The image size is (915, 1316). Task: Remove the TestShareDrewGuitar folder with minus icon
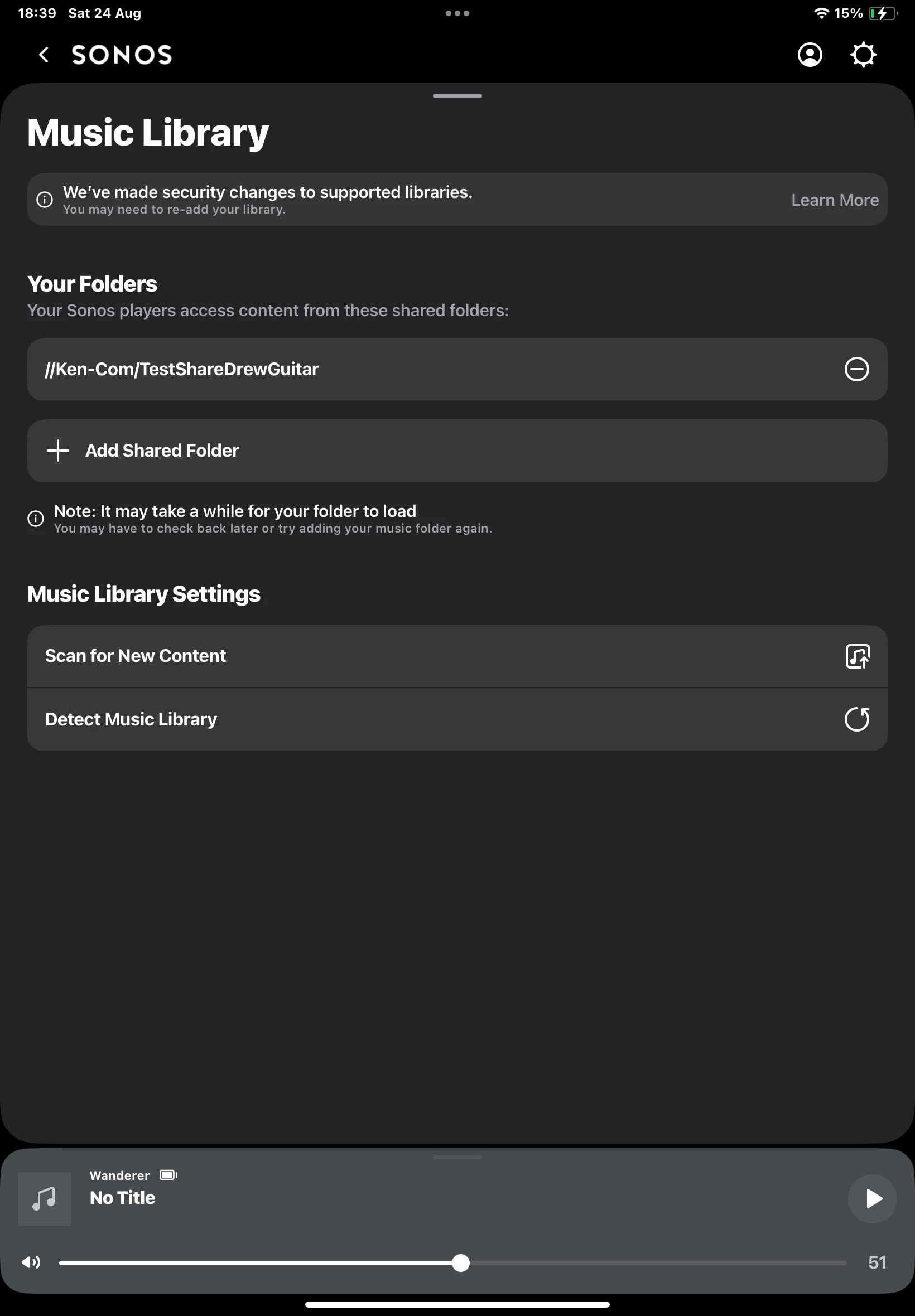(856, 369)
